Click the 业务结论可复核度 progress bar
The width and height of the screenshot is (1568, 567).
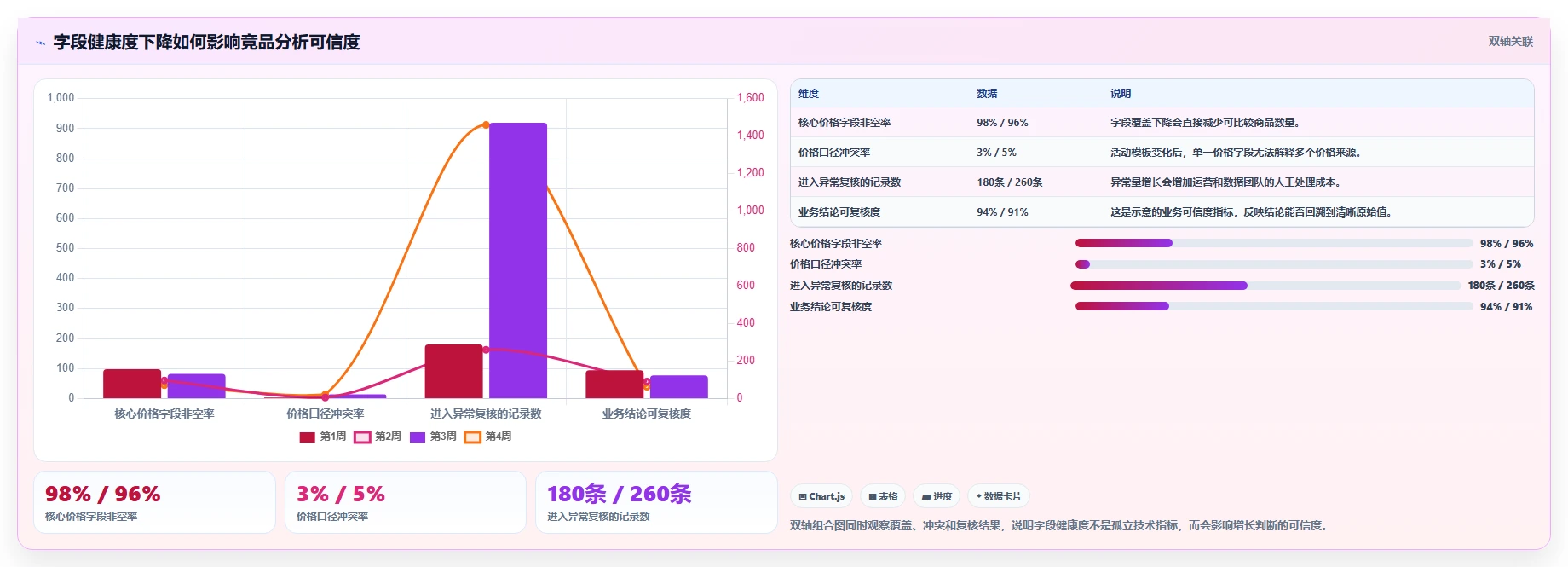1274,306
